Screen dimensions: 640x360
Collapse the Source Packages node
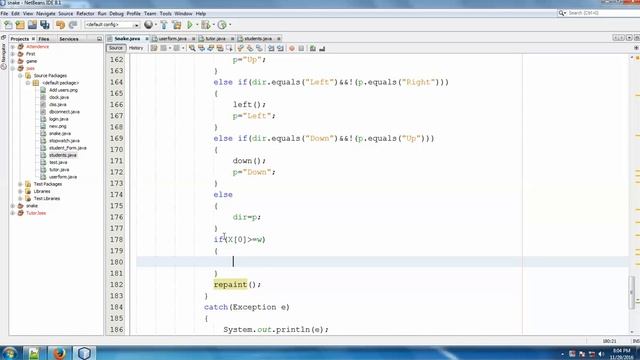20,76
